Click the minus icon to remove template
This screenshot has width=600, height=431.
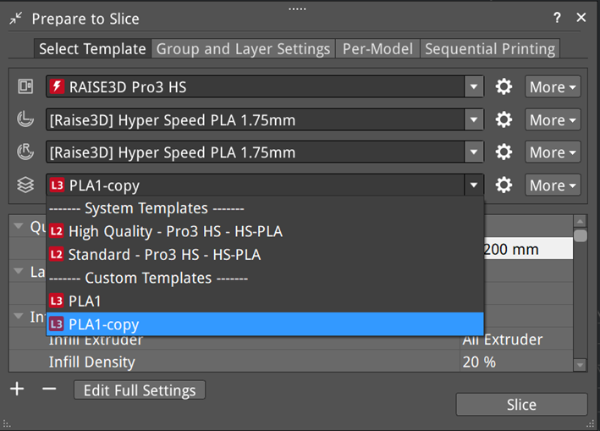coord(49,389)
